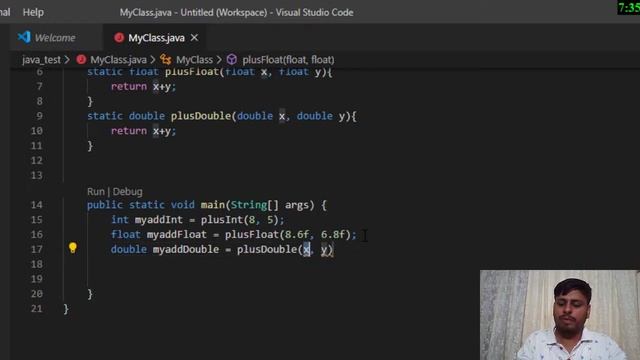The width and height of the screenshot is (640, 360).
Task: Click the VS Code icon on Welcome tab
Action: 24,37
